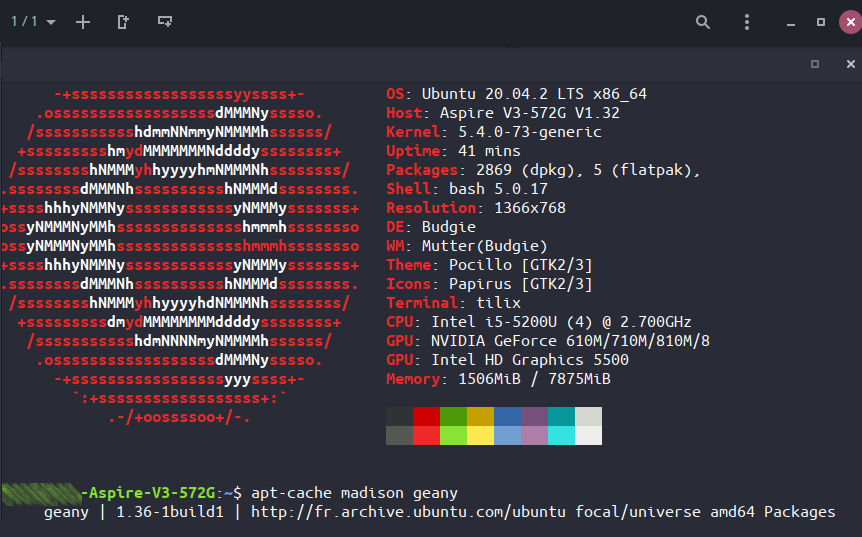Image resolution: width=862 pixels, height=537 pixels.
Task: Click the add terminal right icon
Action: (x=123, y=22)
